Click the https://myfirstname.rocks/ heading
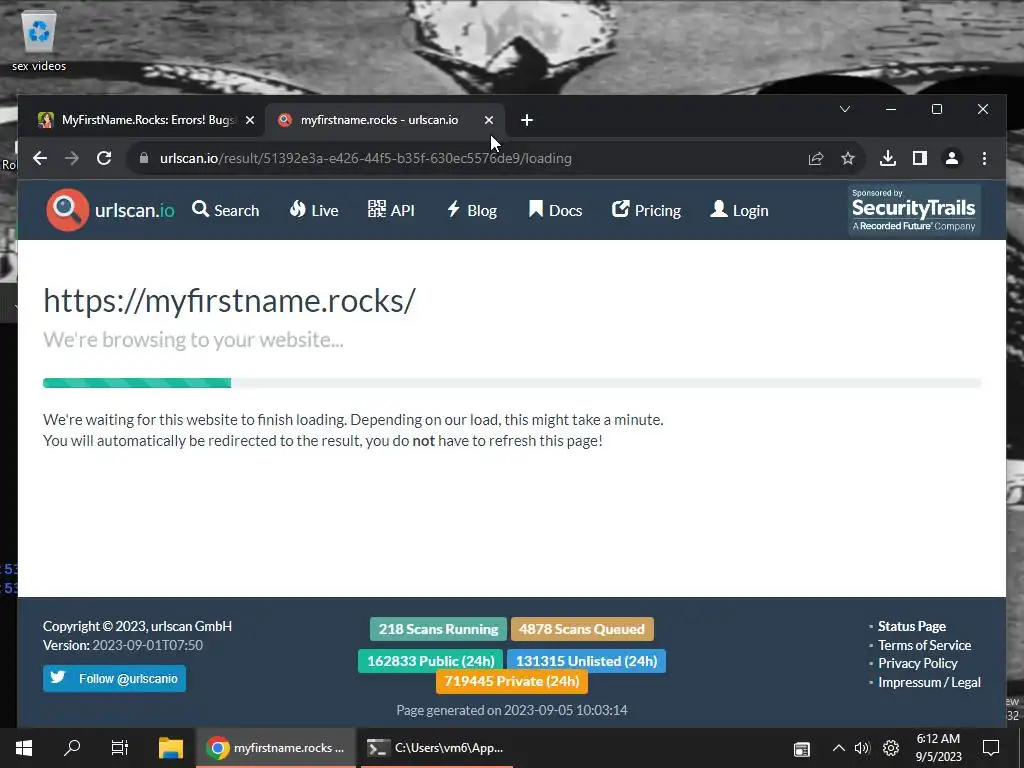Viewport: 1024px width, 768px height. 229,300
